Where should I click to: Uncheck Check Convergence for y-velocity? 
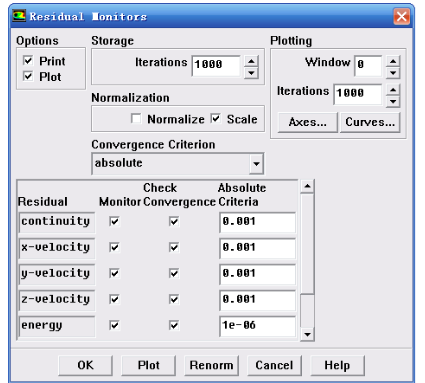174,273
